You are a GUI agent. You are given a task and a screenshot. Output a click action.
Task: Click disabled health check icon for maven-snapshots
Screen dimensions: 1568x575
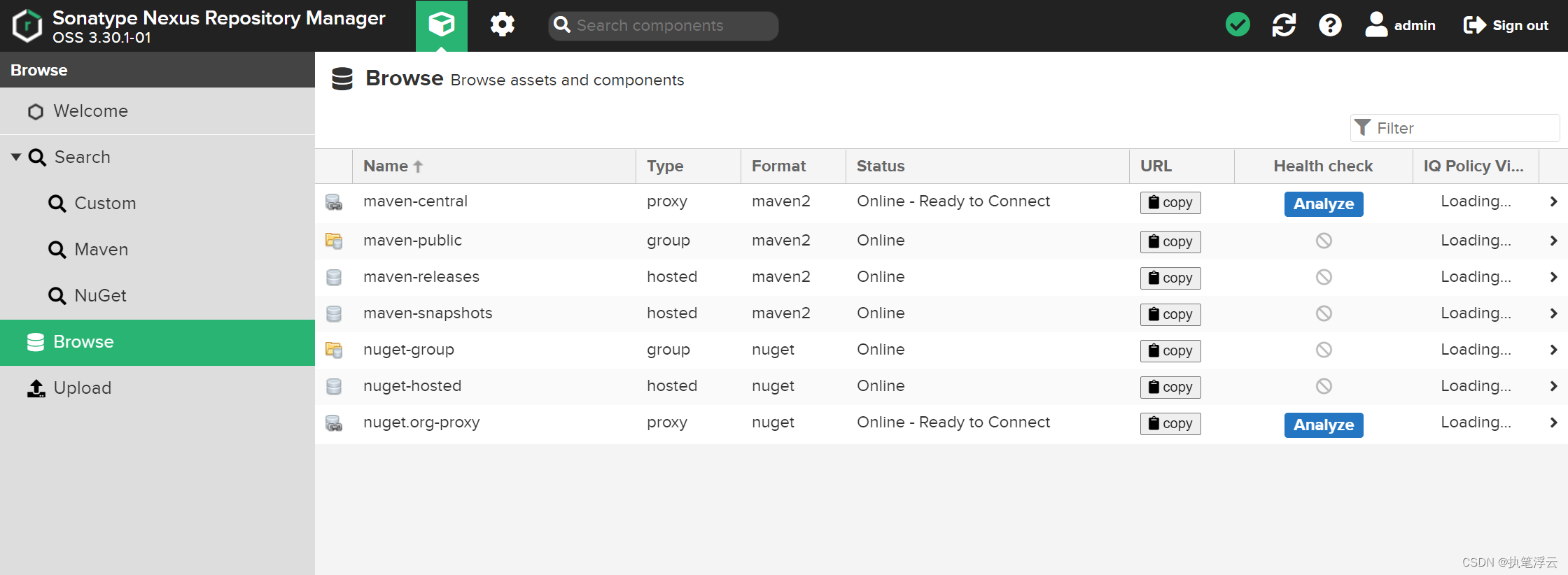1324,313
